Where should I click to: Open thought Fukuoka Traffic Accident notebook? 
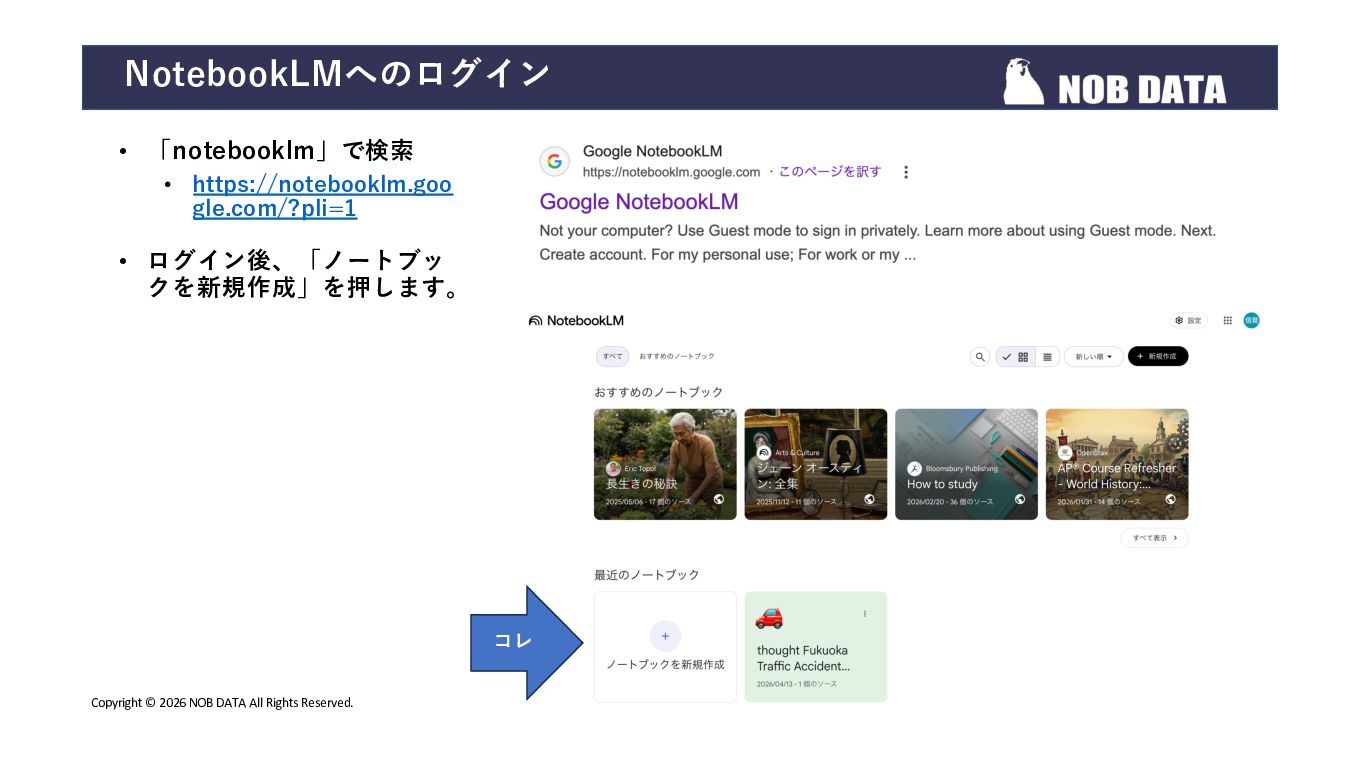(x=816, y=647)
